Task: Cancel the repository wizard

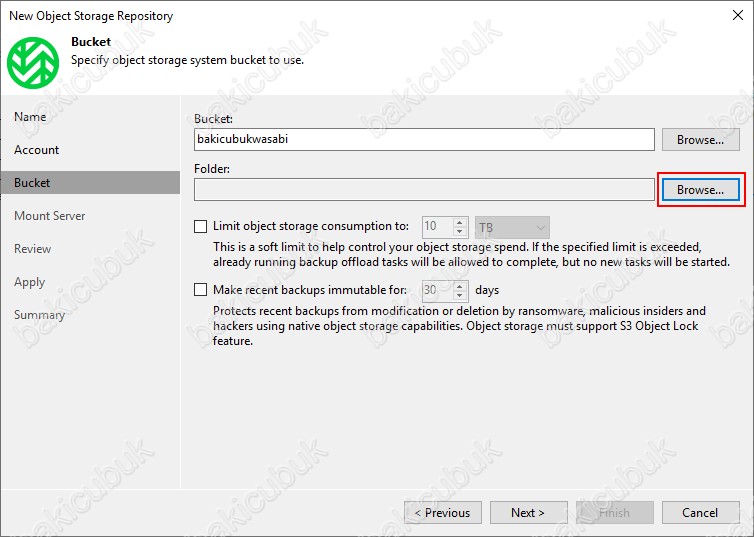Action: pos(701,512)
